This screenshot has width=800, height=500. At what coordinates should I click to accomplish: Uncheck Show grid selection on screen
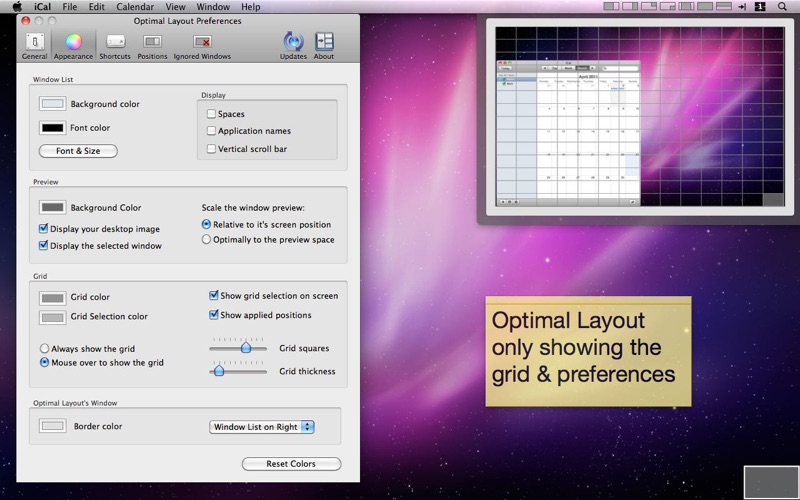click(214, 295)
